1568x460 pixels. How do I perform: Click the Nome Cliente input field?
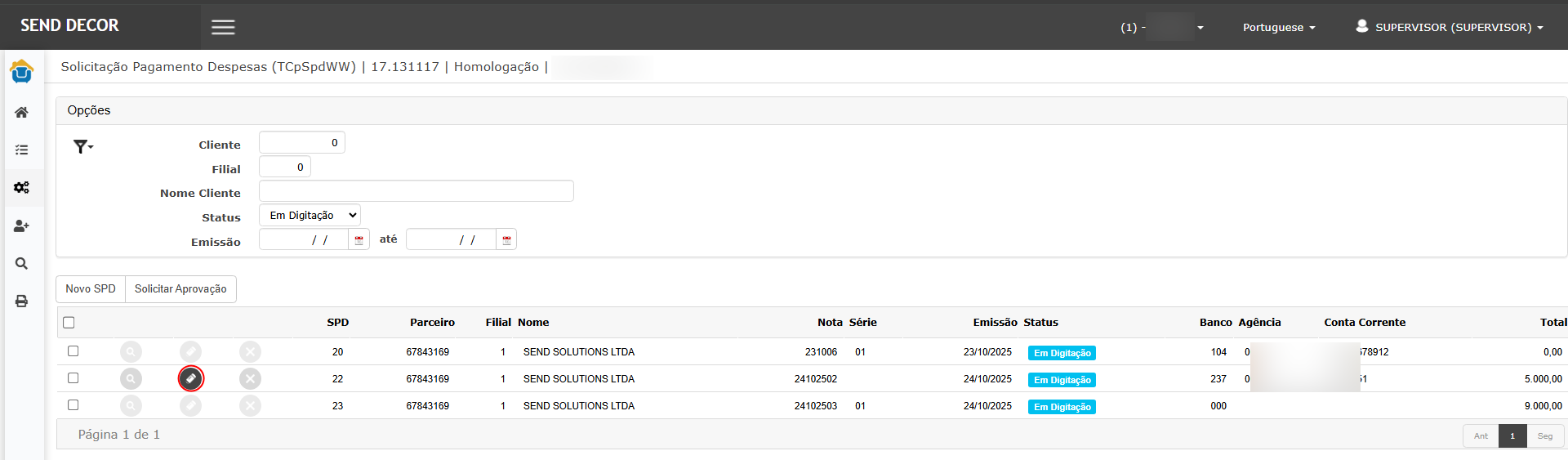click(416, 191)
